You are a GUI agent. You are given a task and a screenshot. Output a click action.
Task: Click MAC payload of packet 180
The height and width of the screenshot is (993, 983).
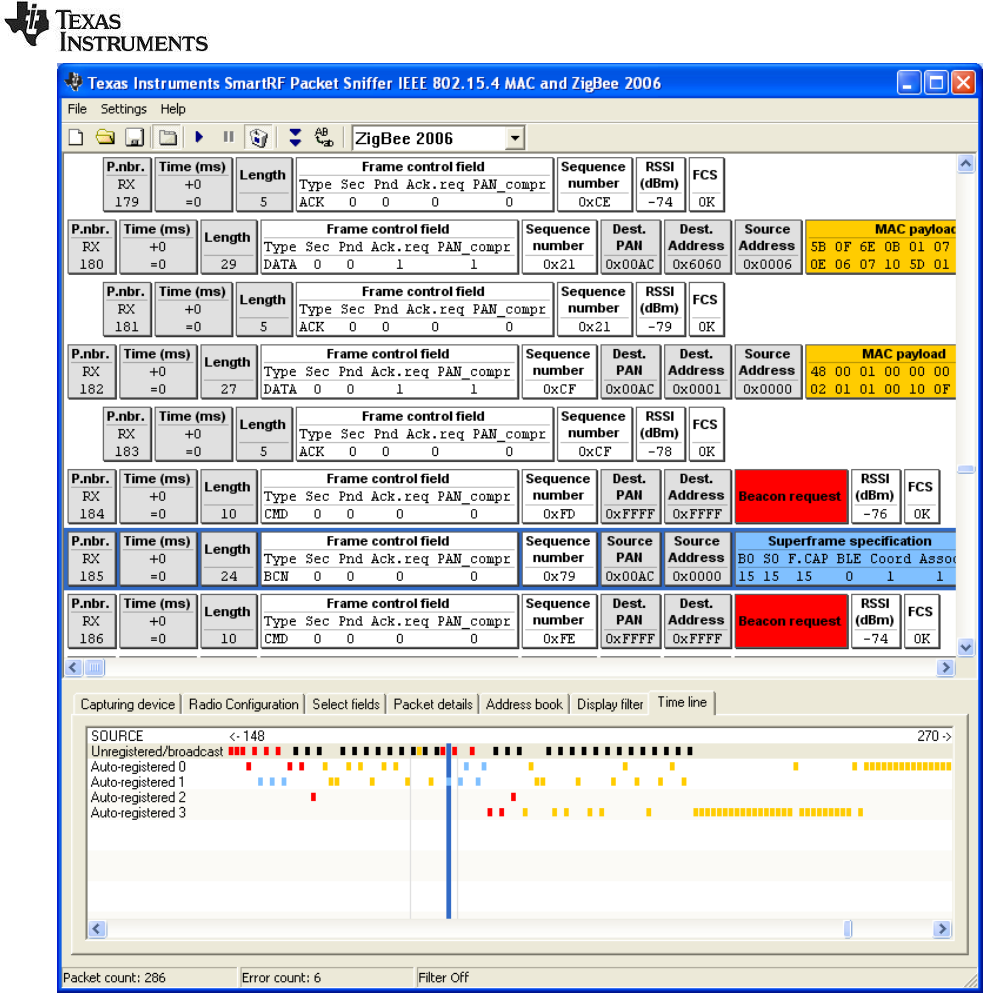(x=880, y=246)
